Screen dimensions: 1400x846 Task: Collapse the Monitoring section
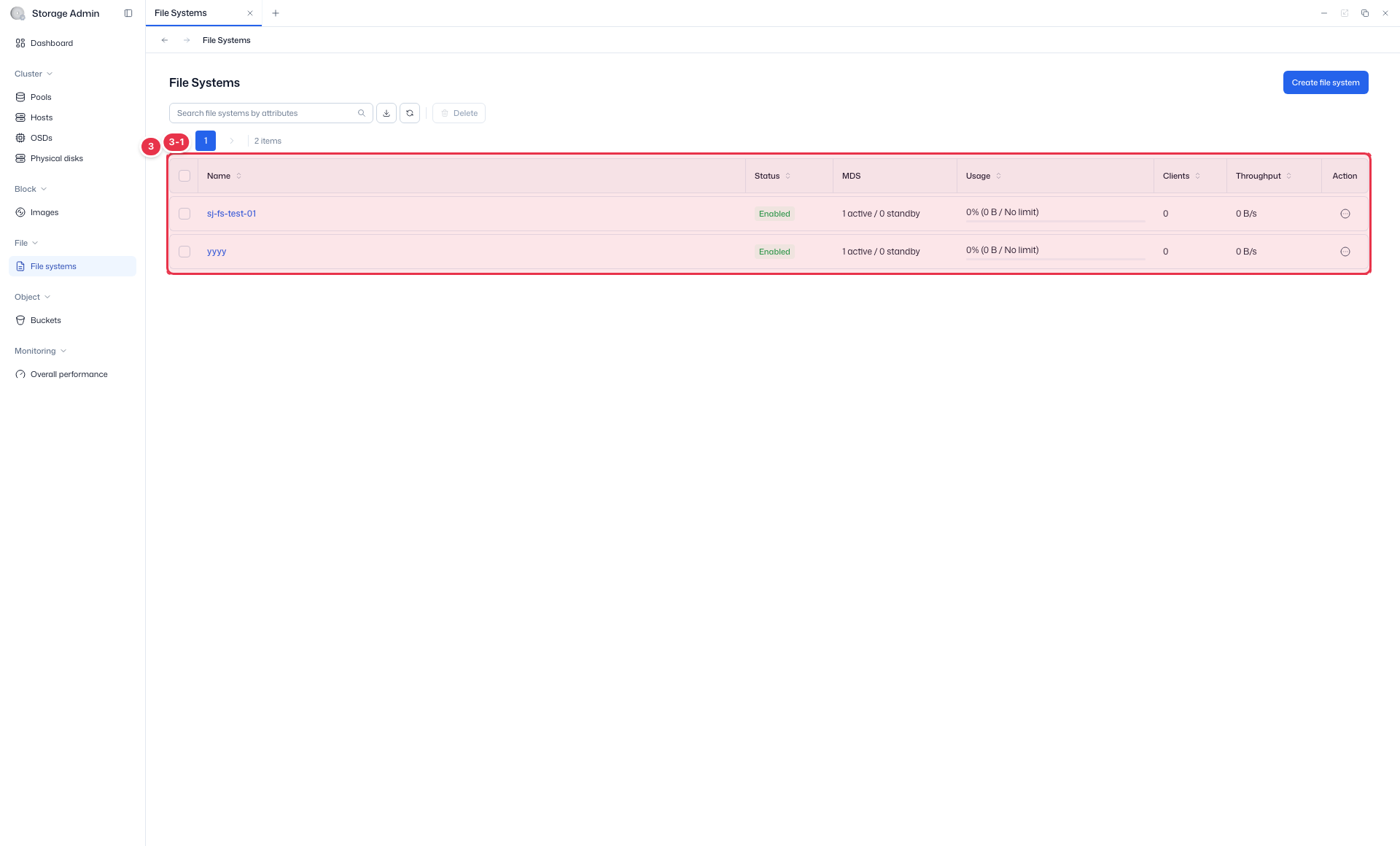coord(41,351)
